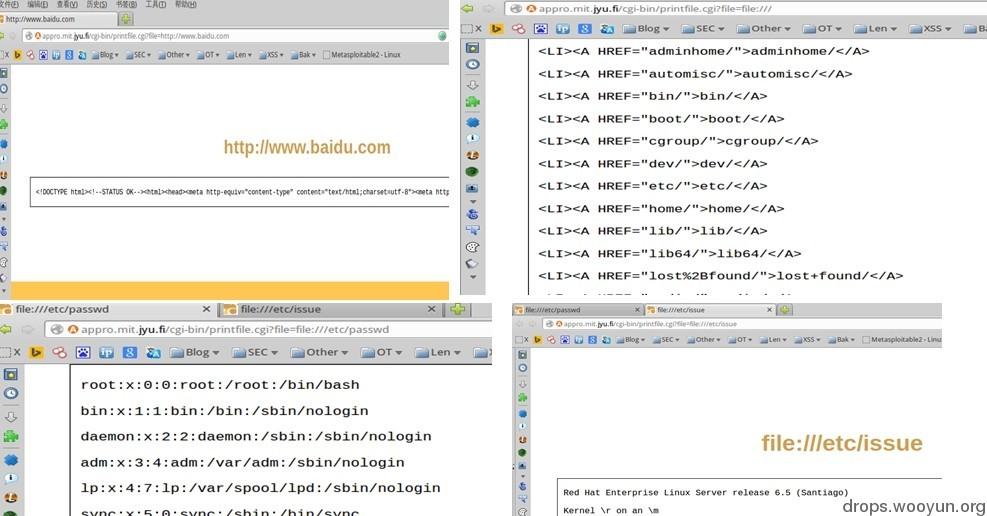
Task: Open a new tab next to the large file:///etc/issue tab
Action: click(x=458, y=309)
